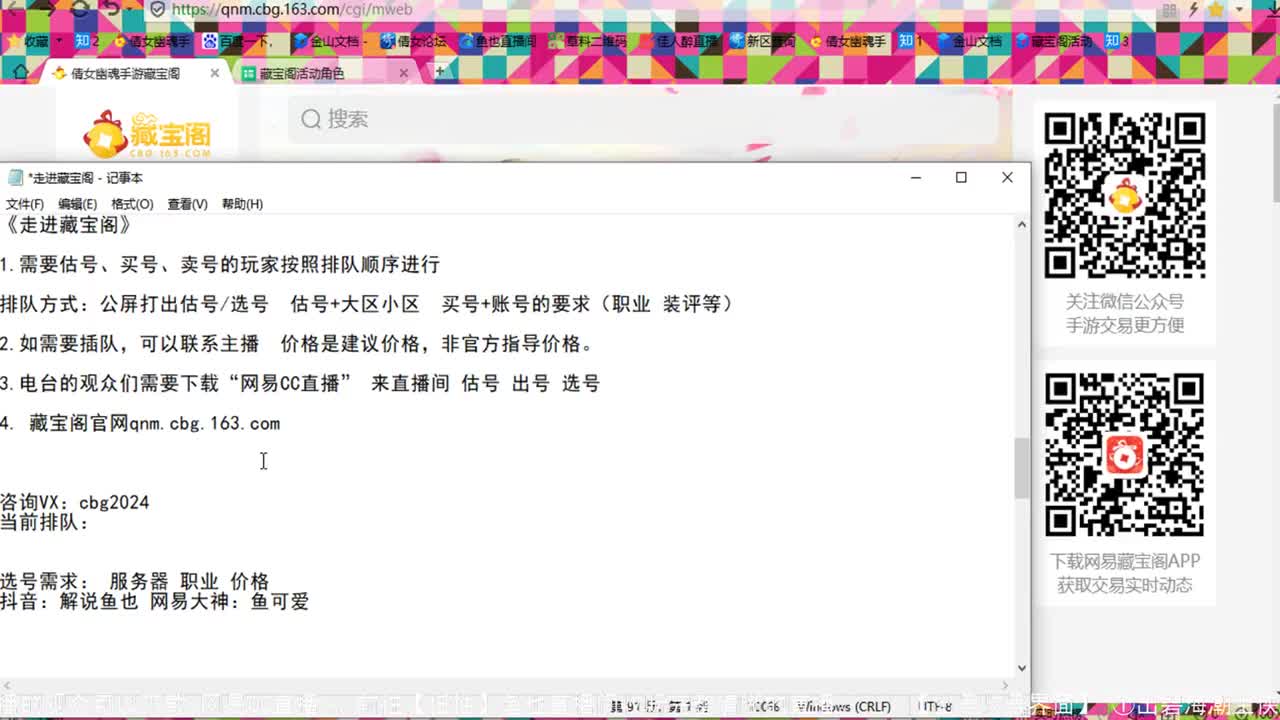Click the browser refresh icon
This screenshot has width=1280, height=720.
pos(79,9)
